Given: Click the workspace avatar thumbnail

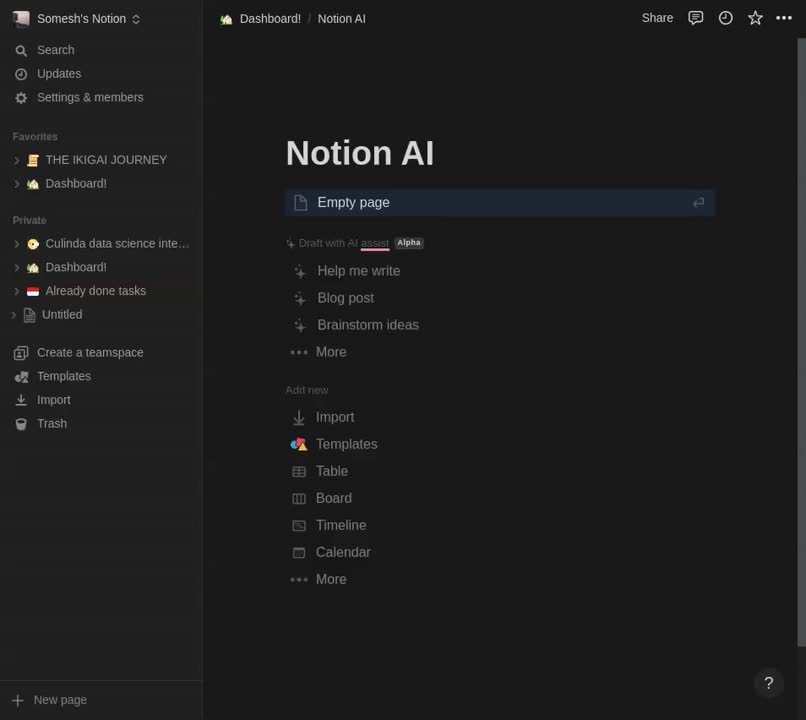Looking at the screenshot, I should click(21, 19).
